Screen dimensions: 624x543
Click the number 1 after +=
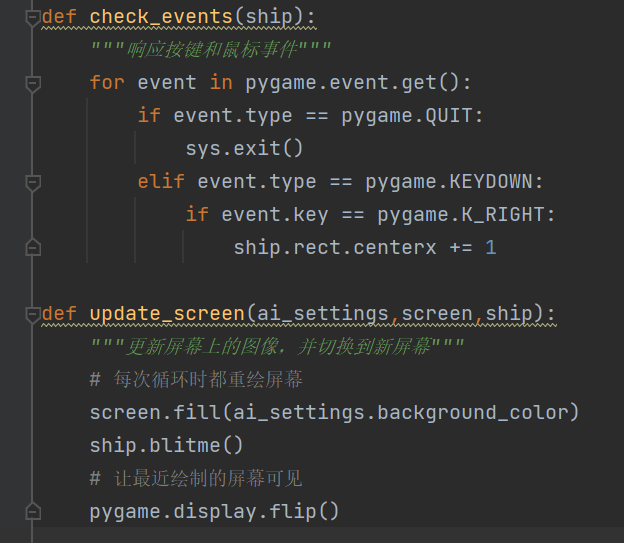(491, 247)
